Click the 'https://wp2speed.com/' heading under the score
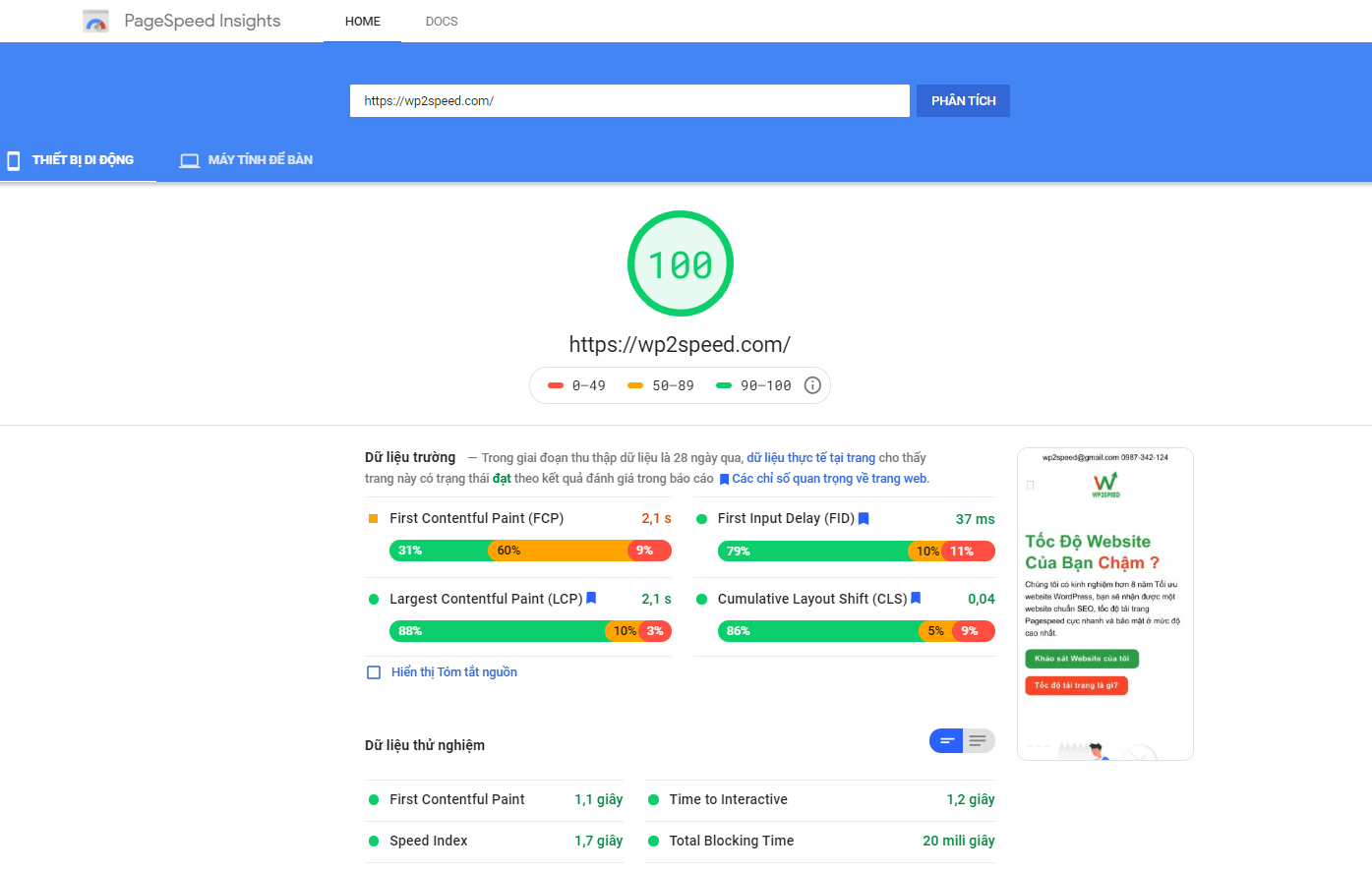 680,345
